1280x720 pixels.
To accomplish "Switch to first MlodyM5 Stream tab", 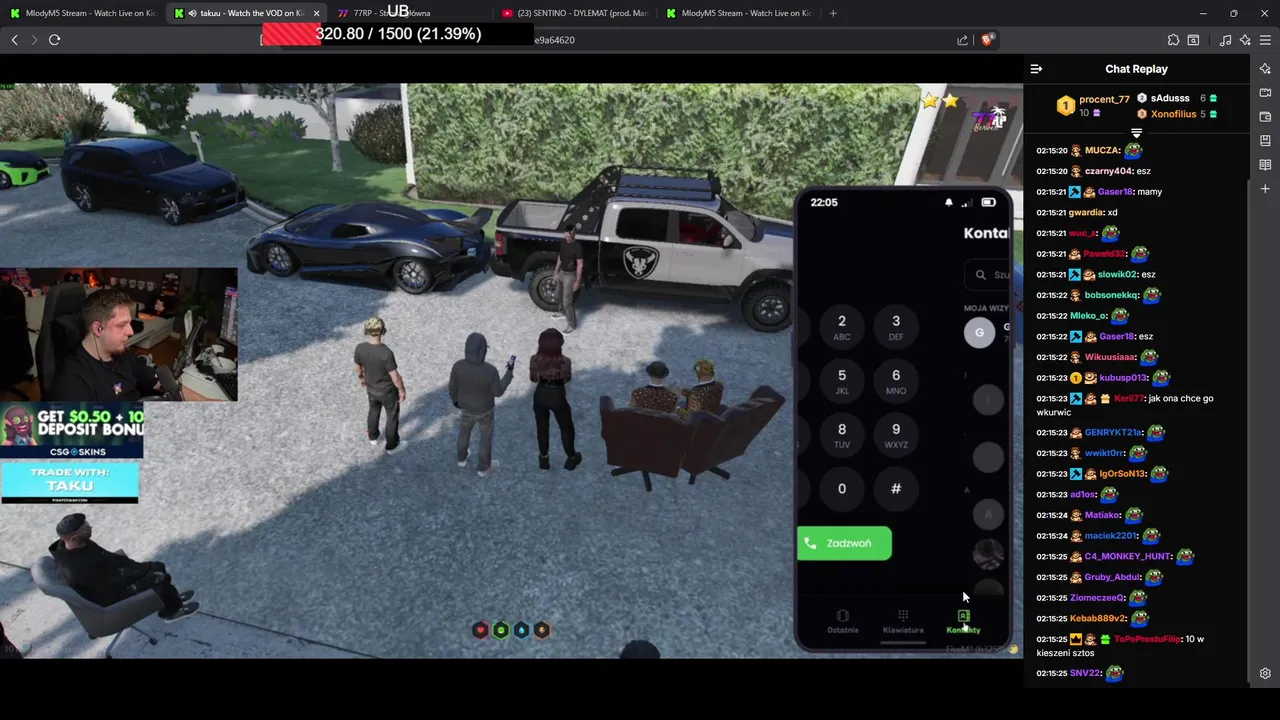I will point(81,13).
